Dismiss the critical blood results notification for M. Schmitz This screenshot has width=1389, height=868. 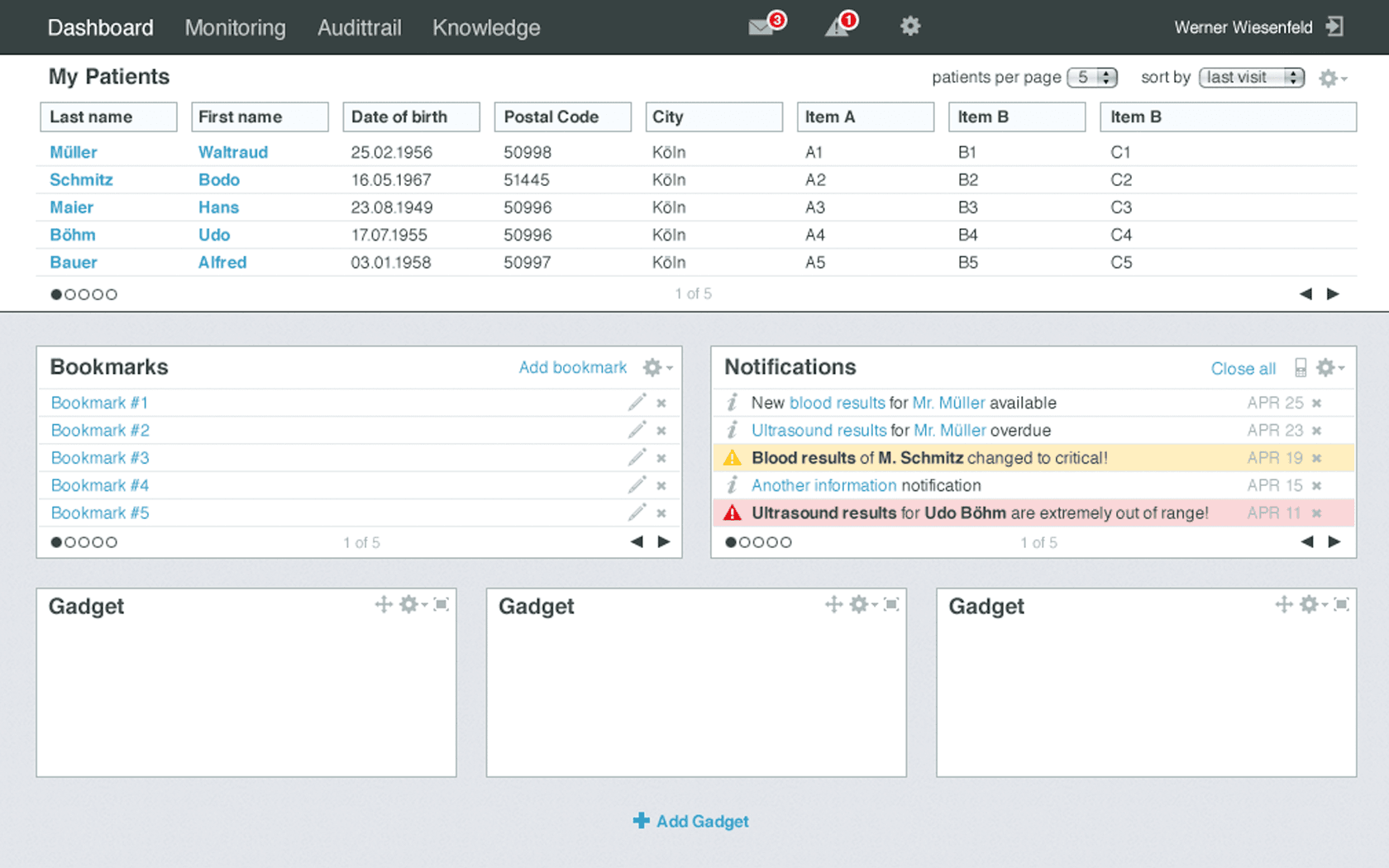pos(1316,457)
